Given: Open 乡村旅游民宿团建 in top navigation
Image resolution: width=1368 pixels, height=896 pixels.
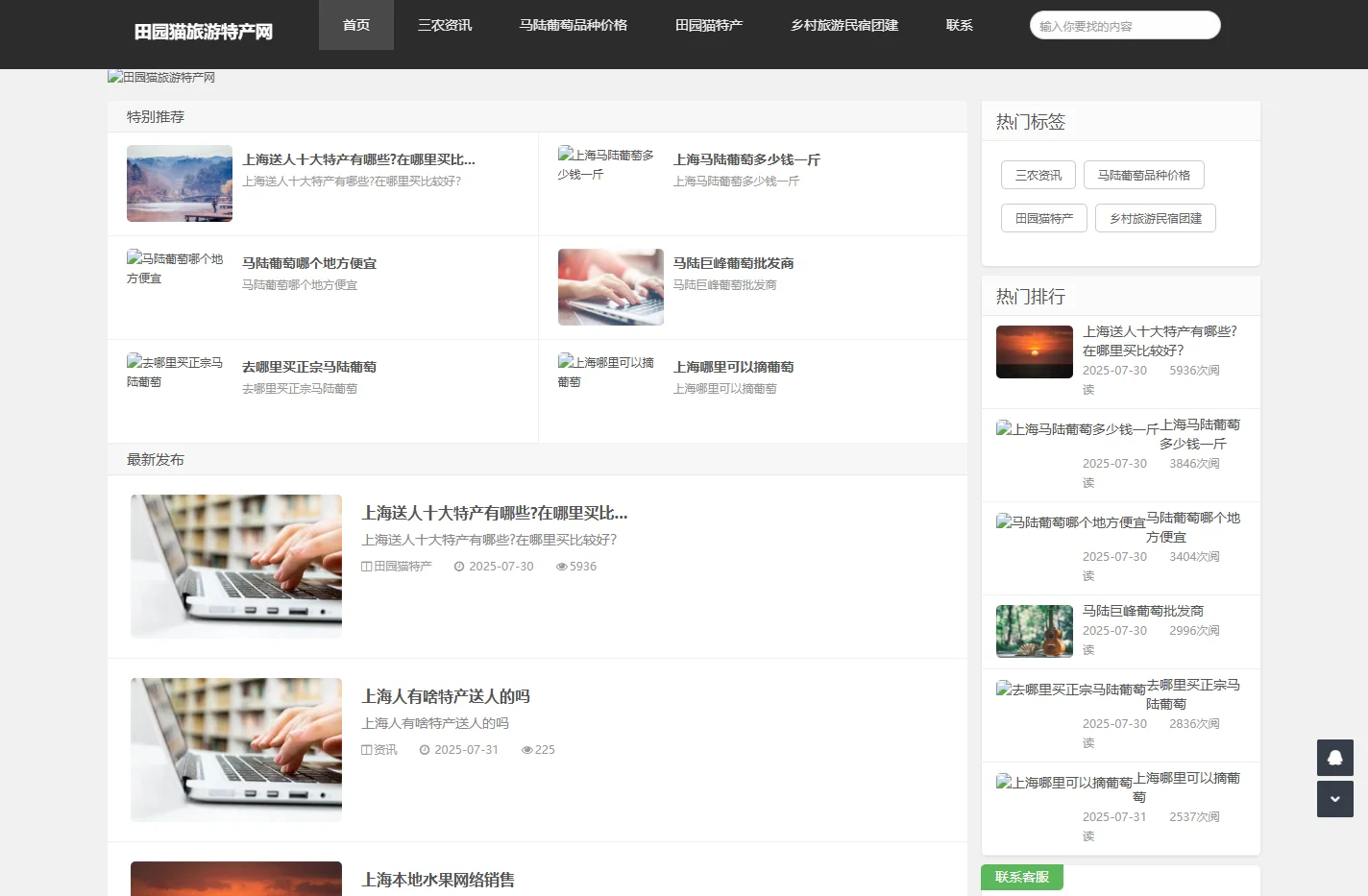Looking at the screenshot, I should point(844,25).
